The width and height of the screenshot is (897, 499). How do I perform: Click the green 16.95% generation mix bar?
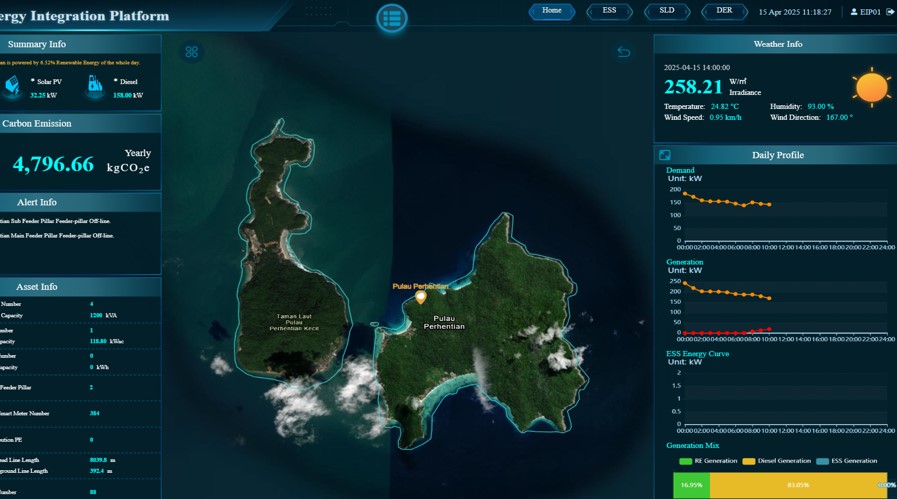[x=690, y=485]
